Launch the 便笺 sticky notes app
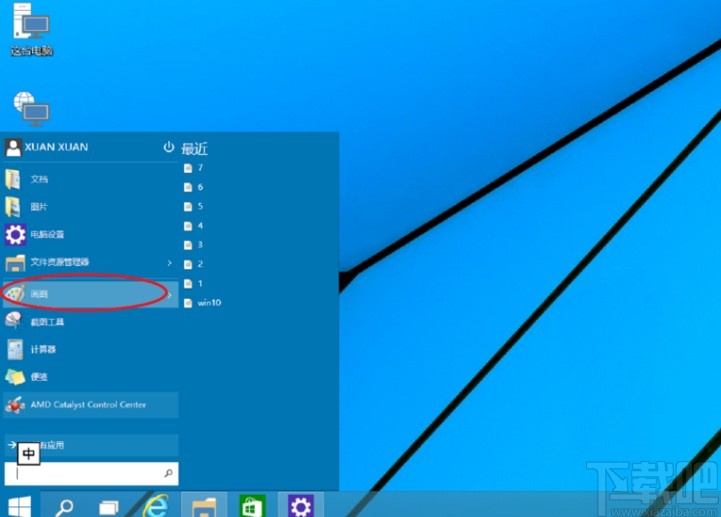This screenshot has width=721, height=517. [x=91, y=377]
